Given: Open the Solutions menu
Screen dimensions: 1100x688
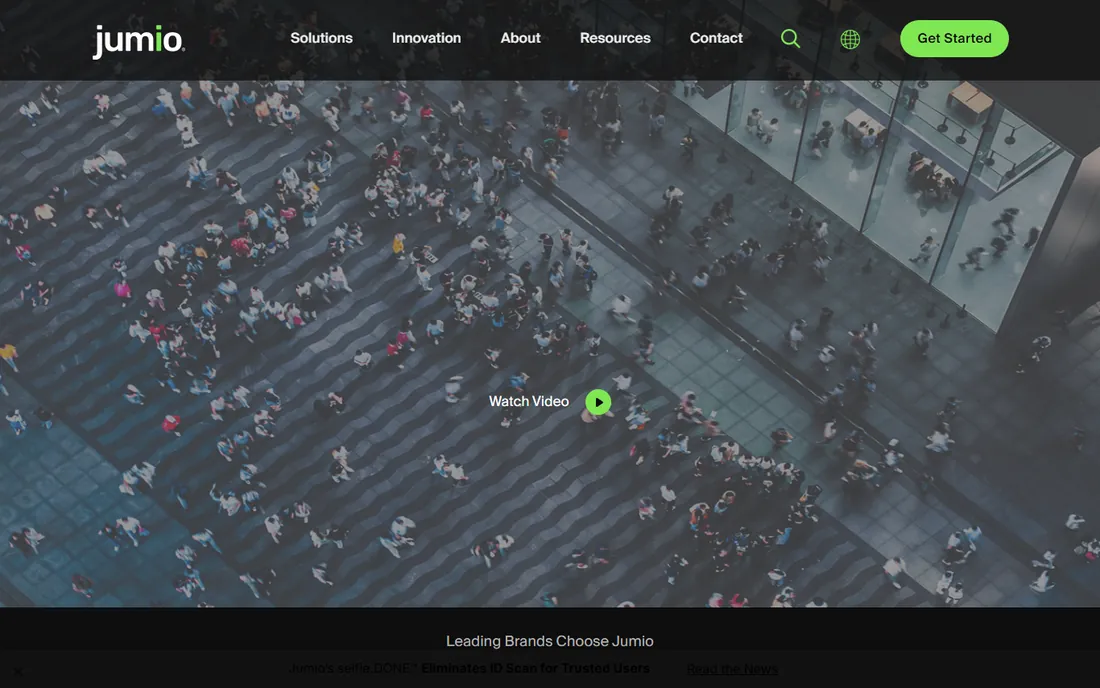Looking at the screenshot, I should click(321, 38).
